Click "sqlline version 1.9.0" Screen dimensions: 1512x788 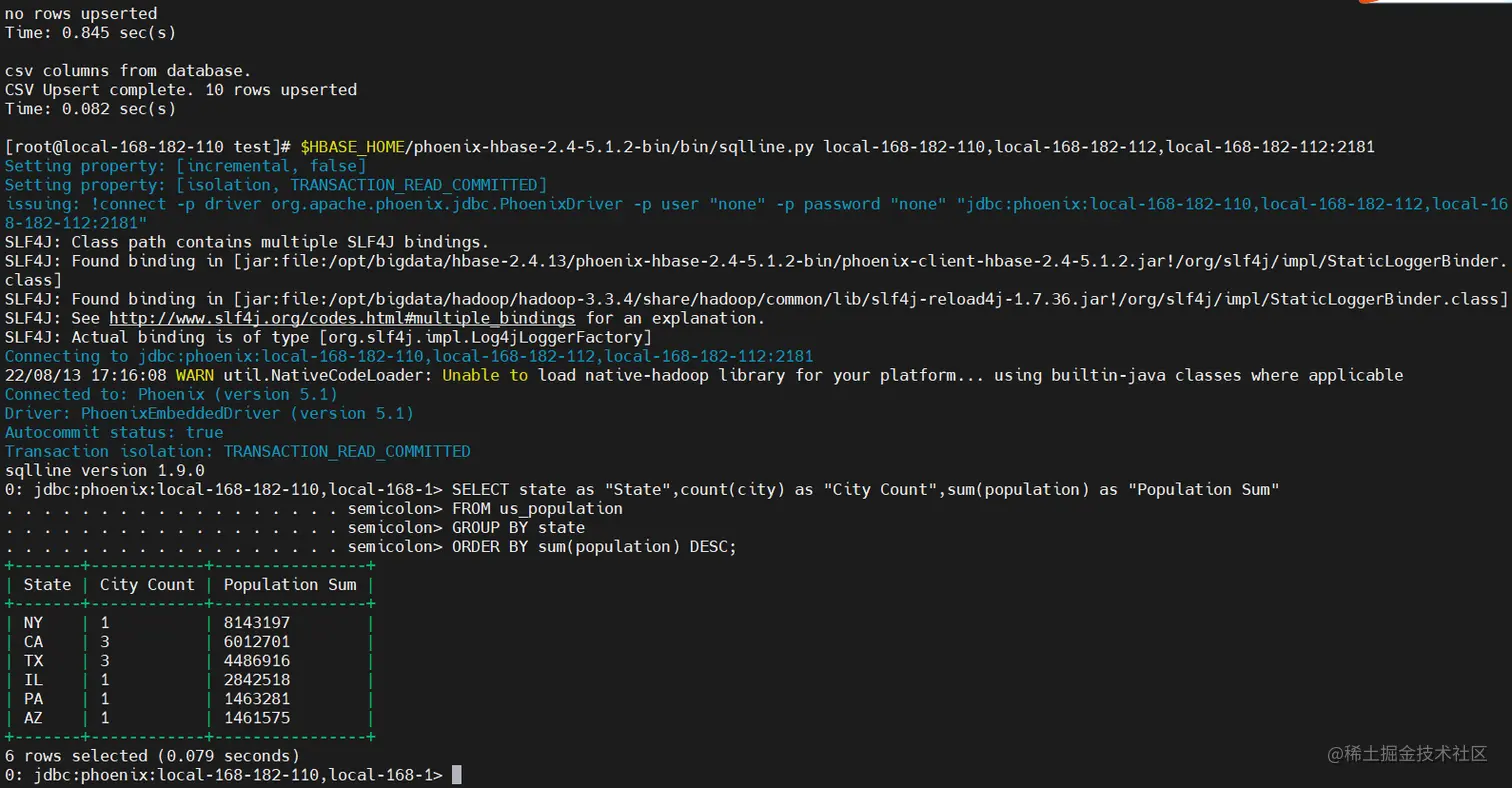coord(104,470)
